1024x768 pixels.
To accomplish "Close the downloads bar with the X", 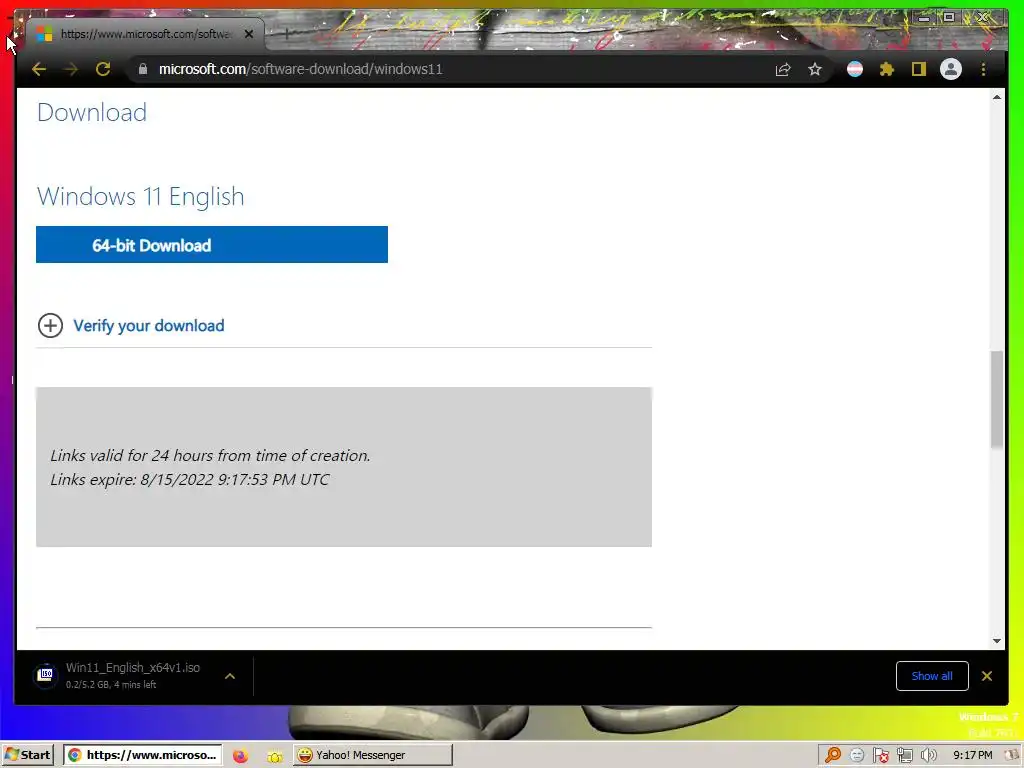I will (987, 676).
